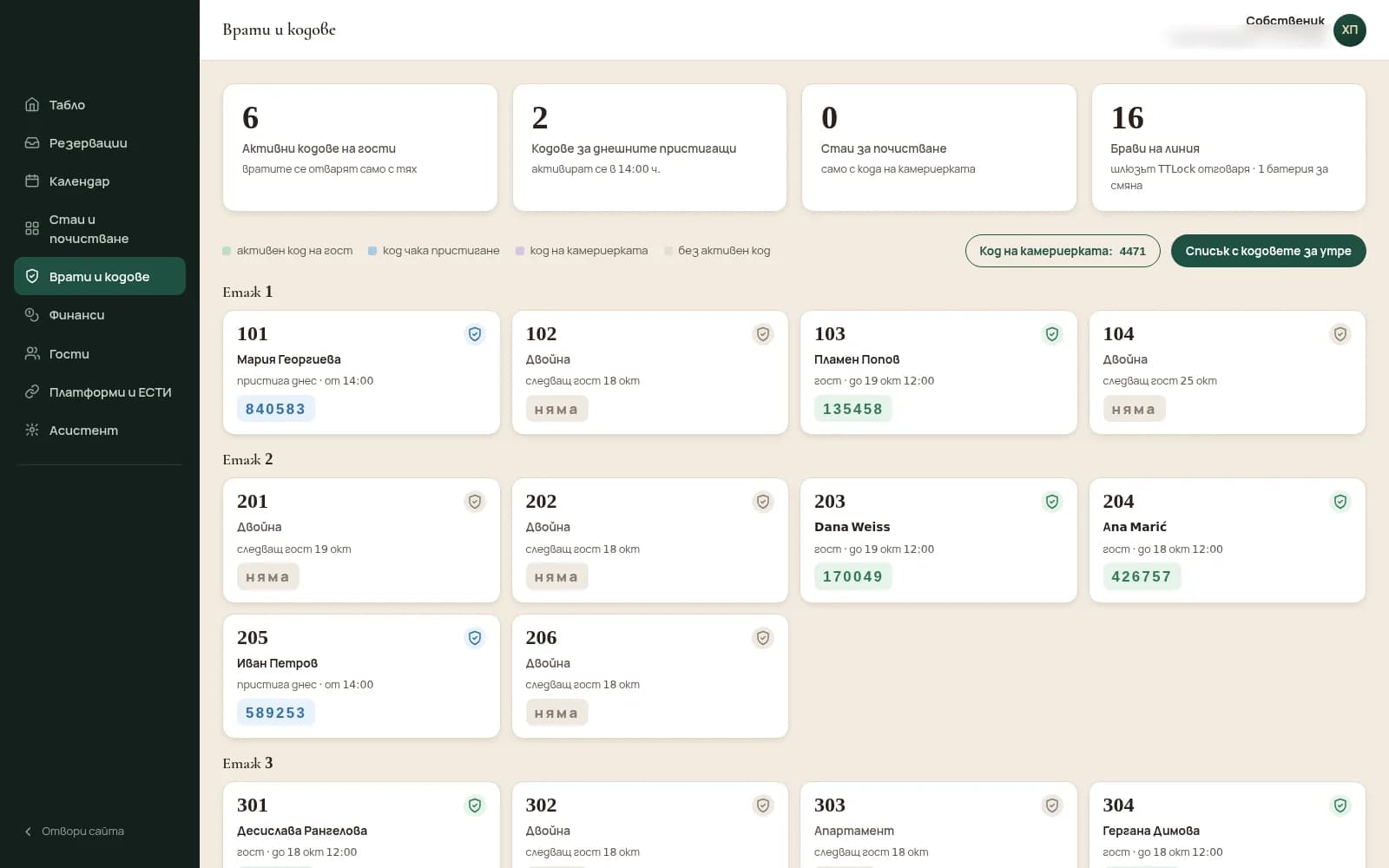Click shield icon on room 201
Viewport: 1389px width, 868px height.
tap(475, 502)
